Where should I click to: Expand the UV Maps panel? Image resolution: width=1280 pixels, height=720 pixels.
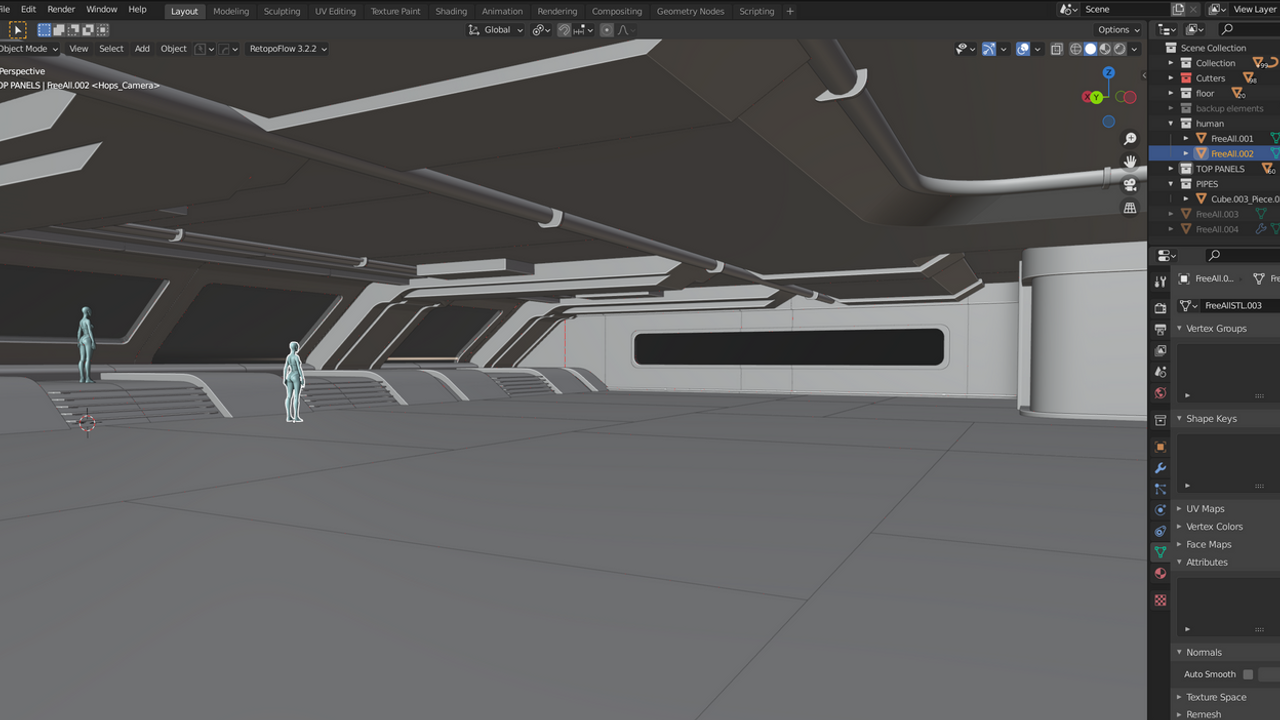[x=1205, y=509]
